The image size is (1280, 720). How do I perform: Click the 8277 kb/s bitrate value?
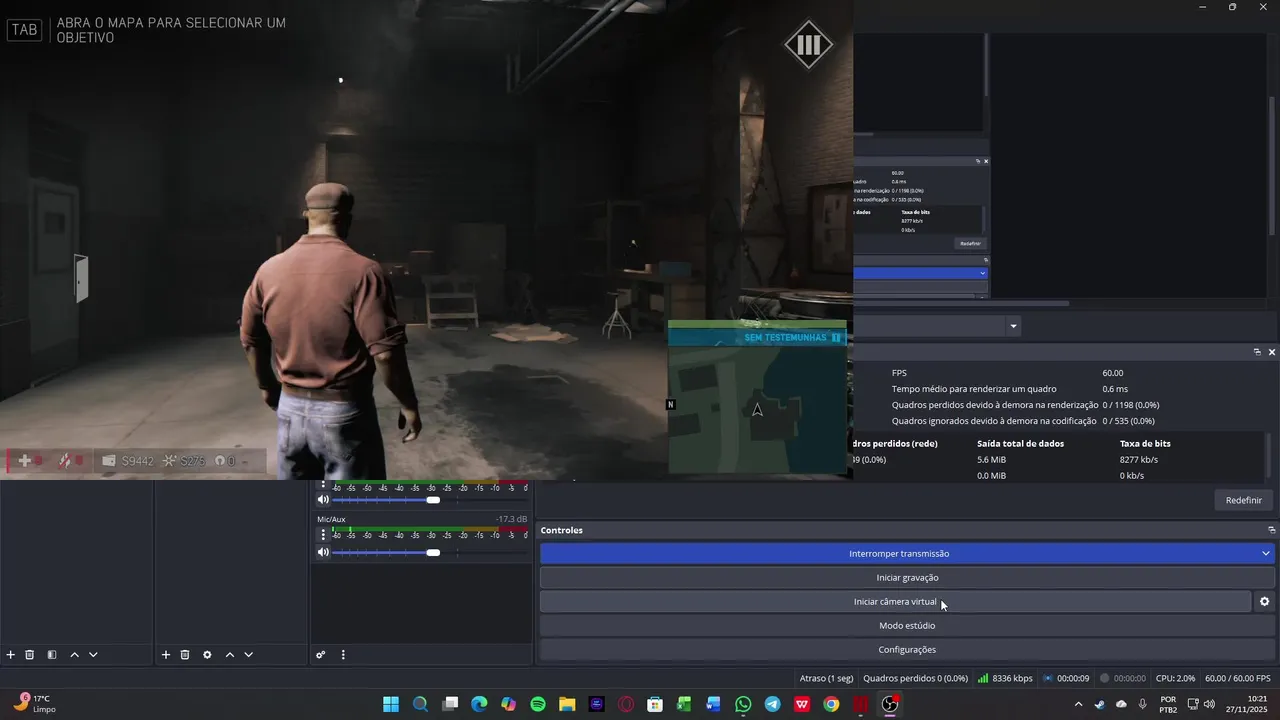pyautogui.click(x=1139, y=460)
